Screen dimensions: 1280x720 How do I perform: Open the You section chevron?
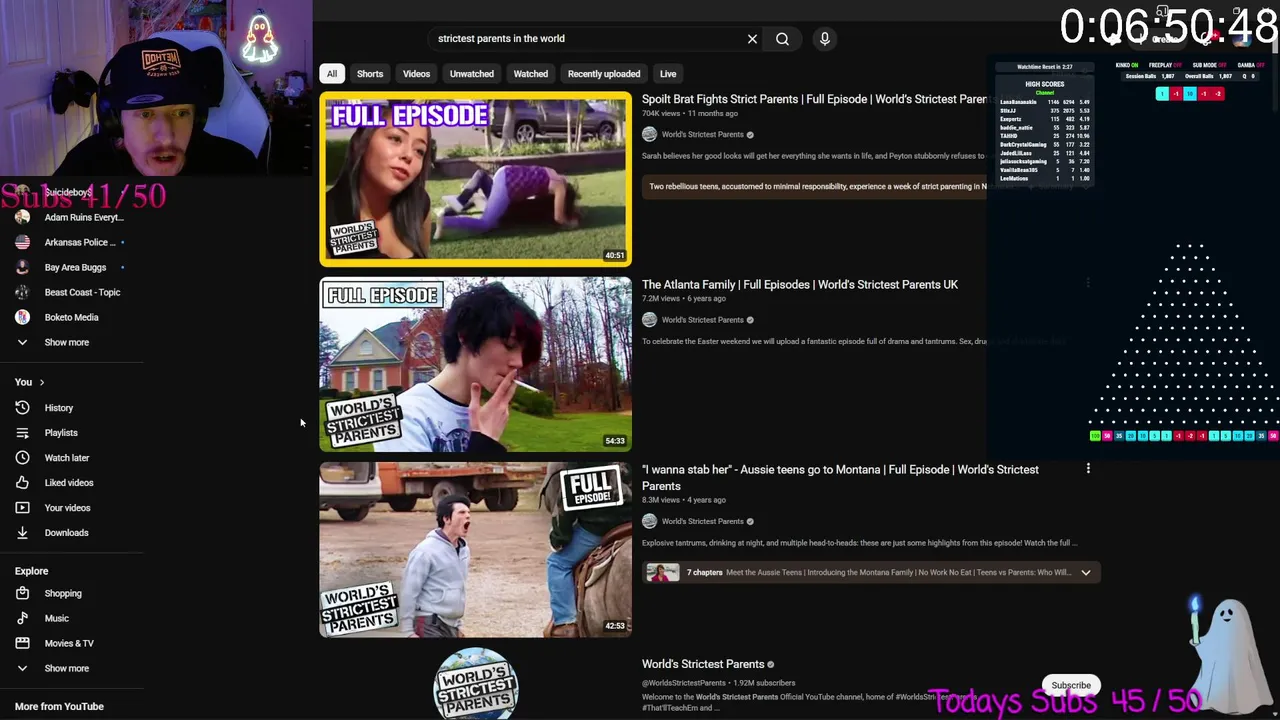click(41, 382)
